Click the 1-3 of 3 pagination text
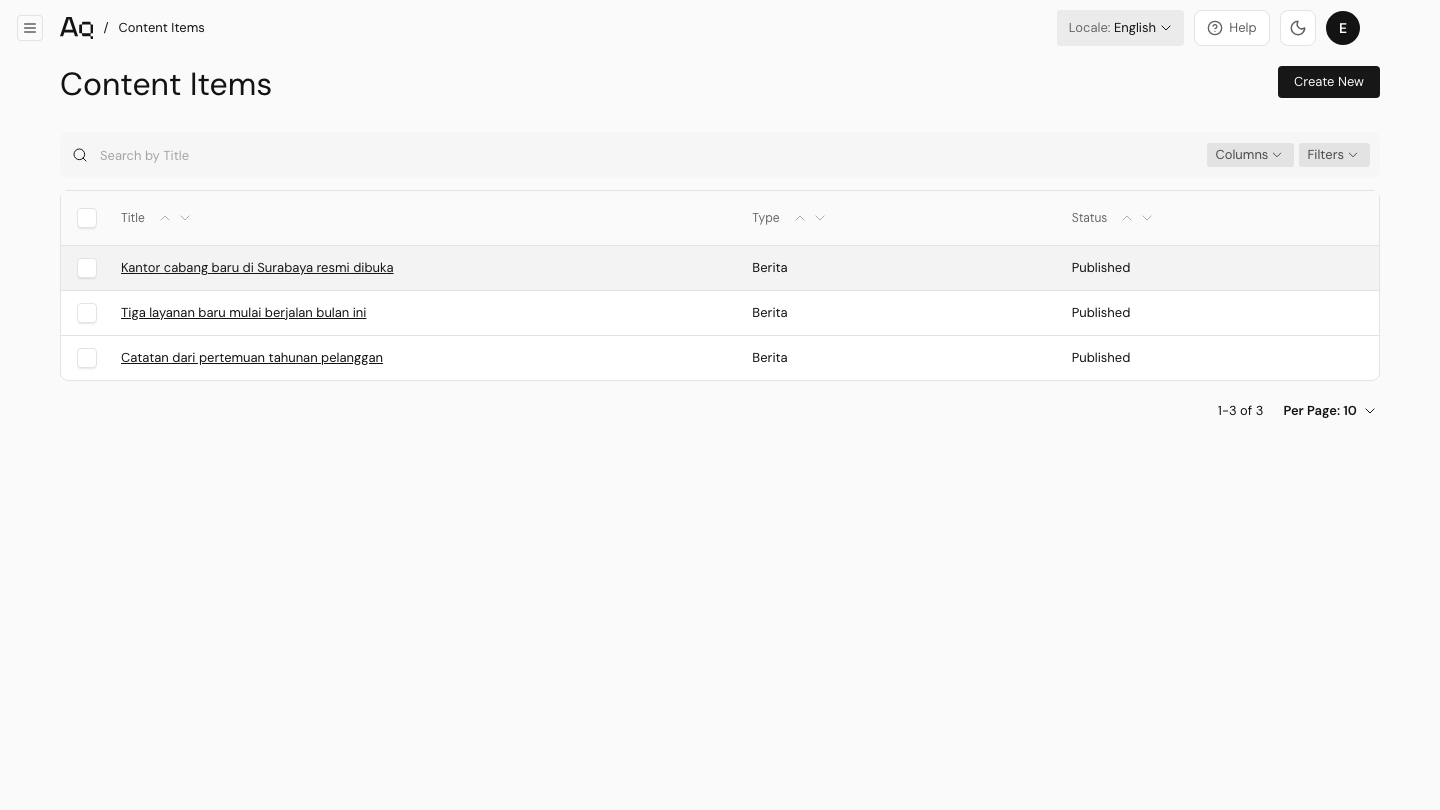This screenshot has width=1440, height=810. (x=1240, y=411)
